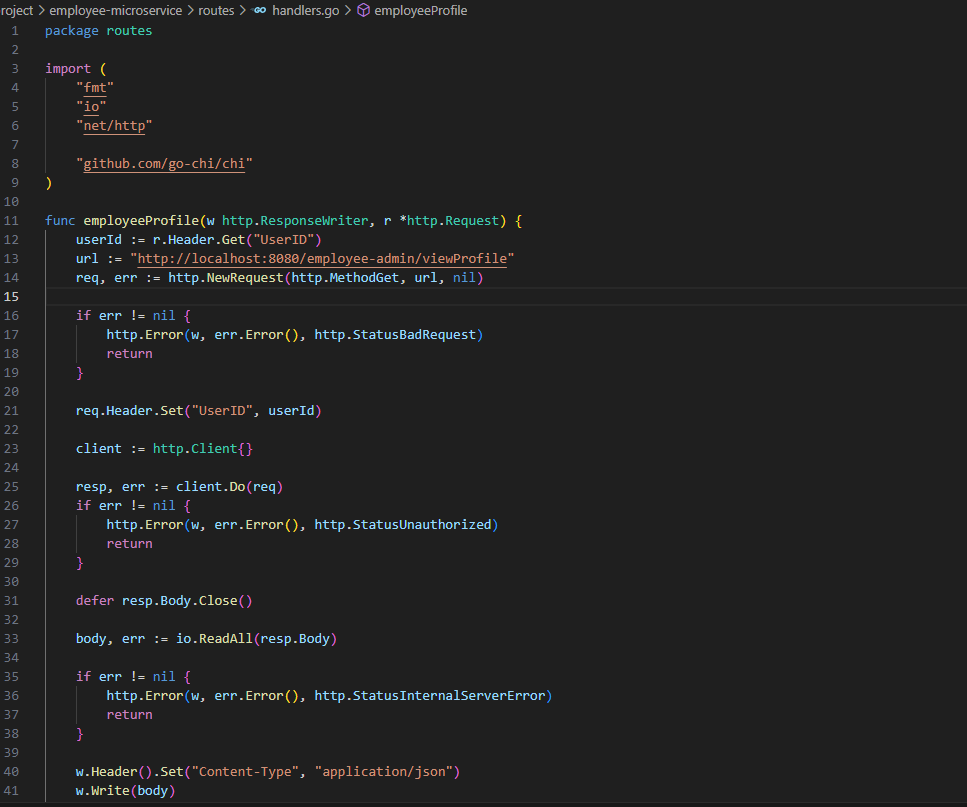The width and height of the screenshot is (967, 807).
Task: Expand chevron after handlers.go breadcrumb
Action: click(347, 10)
